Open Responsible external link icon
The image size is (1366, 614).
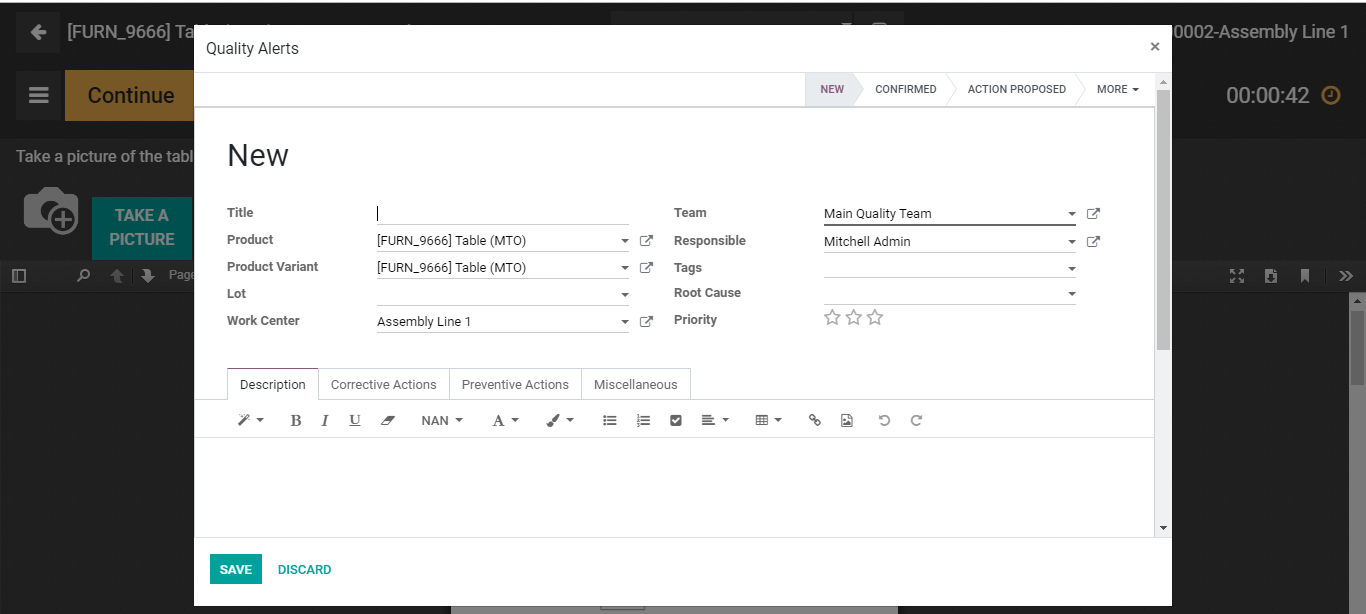[x=1093, y=242]
